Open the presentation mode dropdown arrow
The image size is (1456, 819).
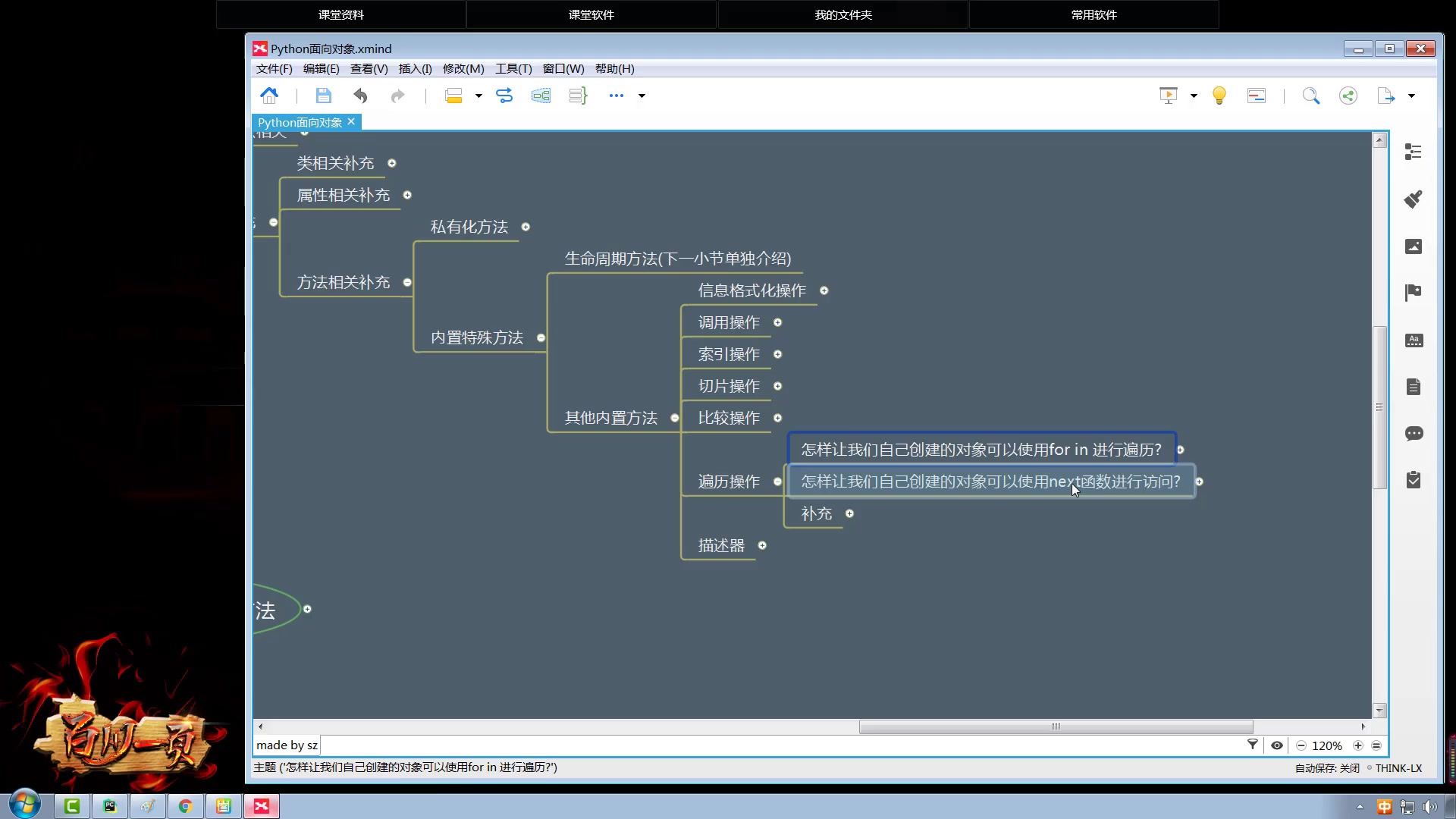click(x=1194, y=96)
